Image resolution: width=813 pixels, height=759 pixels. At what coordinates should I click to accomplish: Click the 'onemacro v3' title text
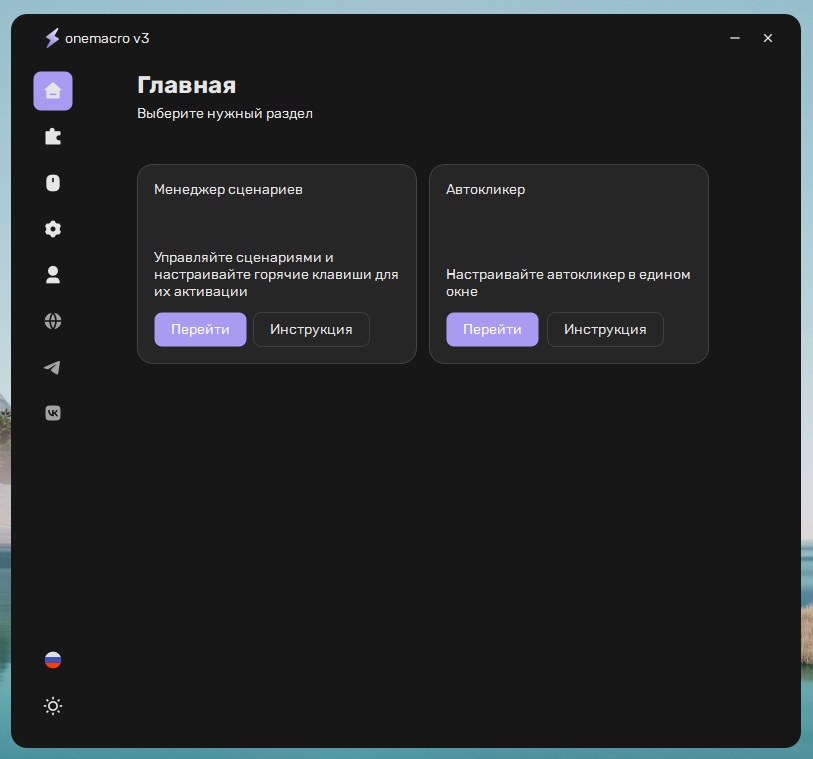click(107, 38)
